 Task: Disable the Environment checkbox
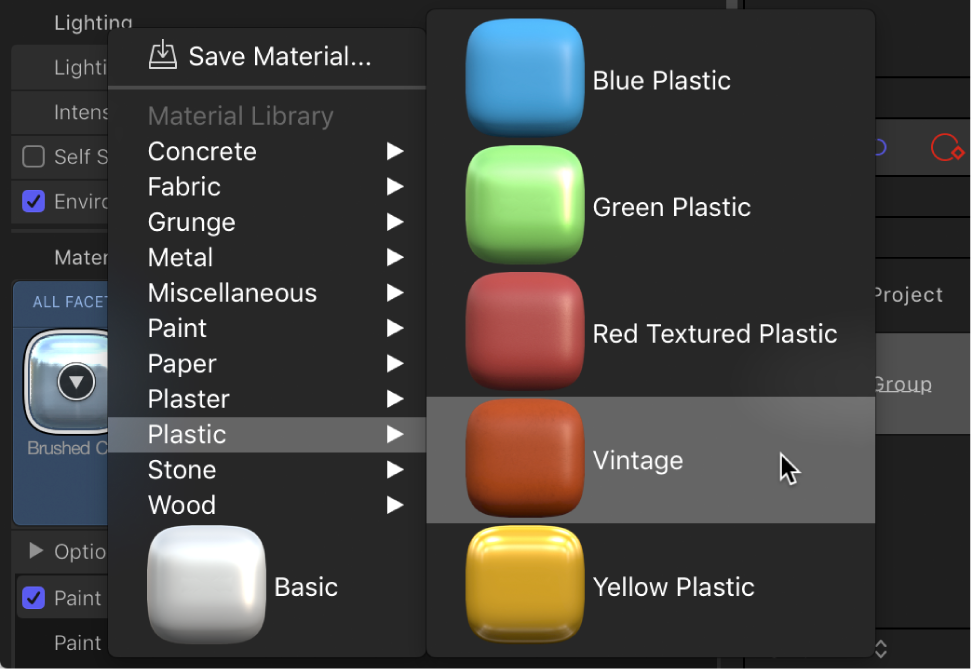pyautogui.click(x=33, y=201)
